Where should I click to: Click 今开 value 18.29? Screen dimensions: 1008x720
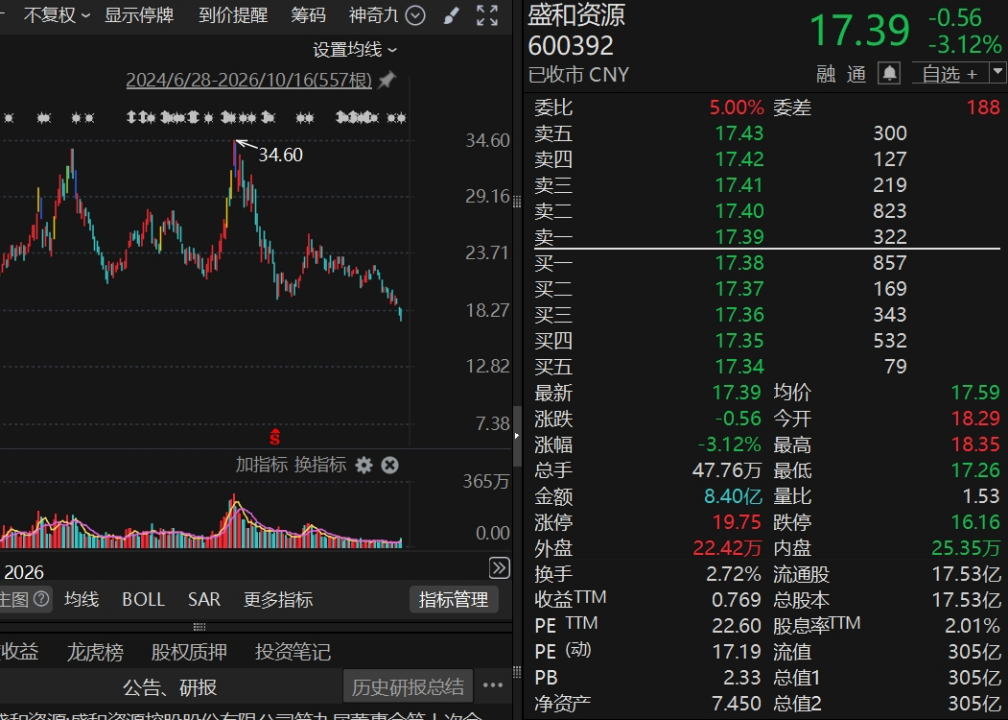976,418
